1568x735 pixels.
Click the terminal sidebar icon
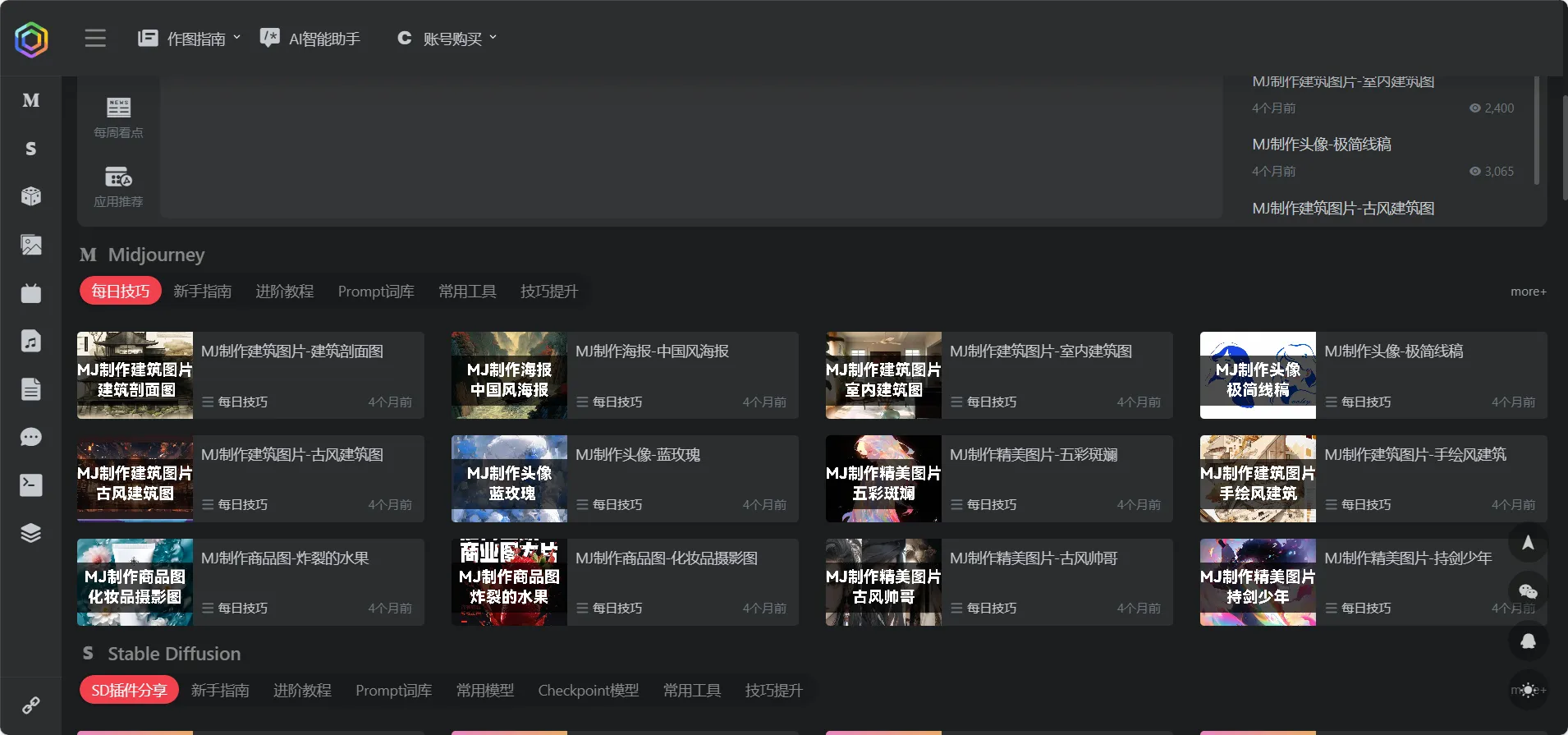[x=31, y=485]
